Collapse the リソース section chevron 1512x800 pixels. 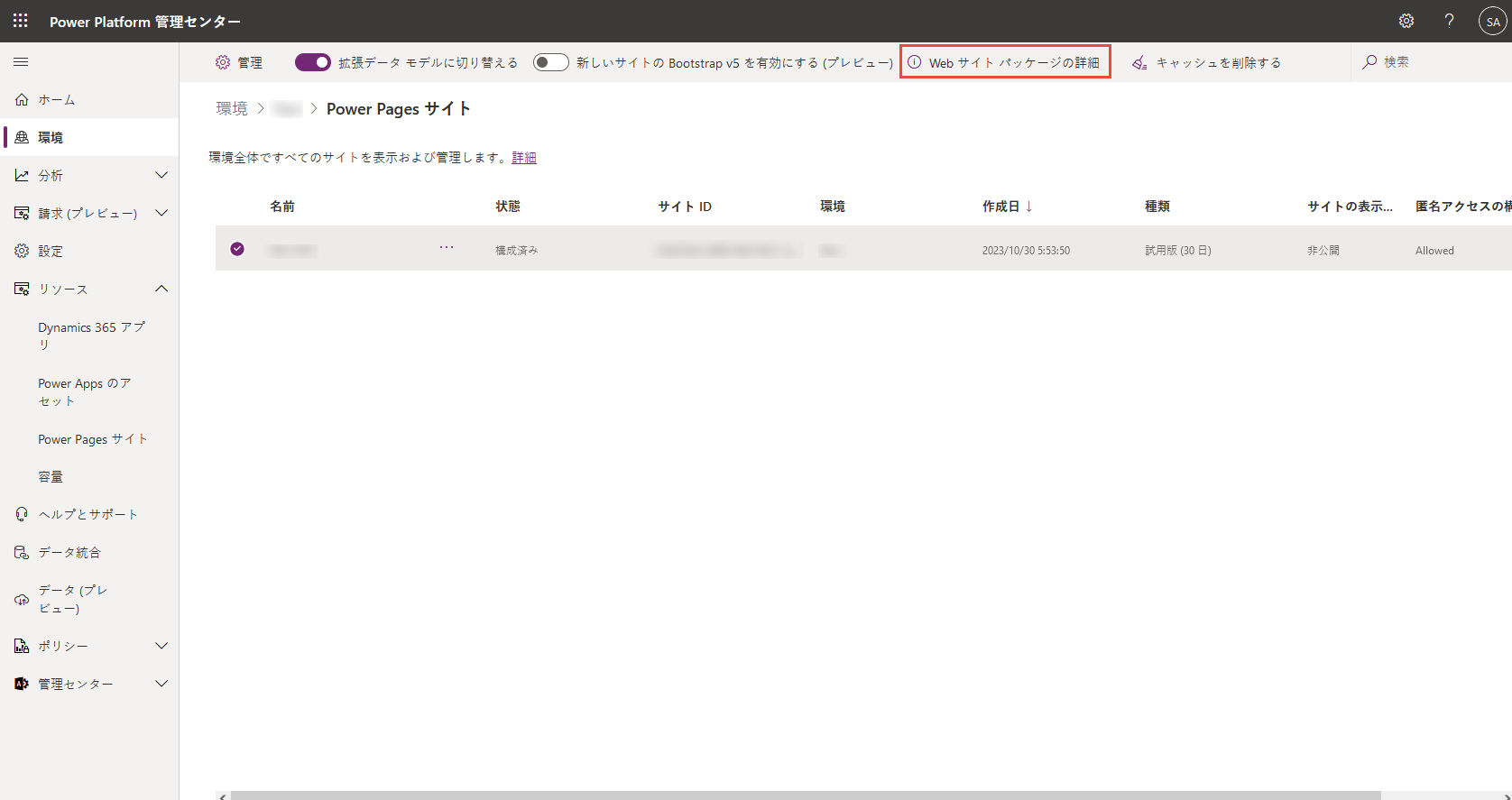click(x=161, y=289)
